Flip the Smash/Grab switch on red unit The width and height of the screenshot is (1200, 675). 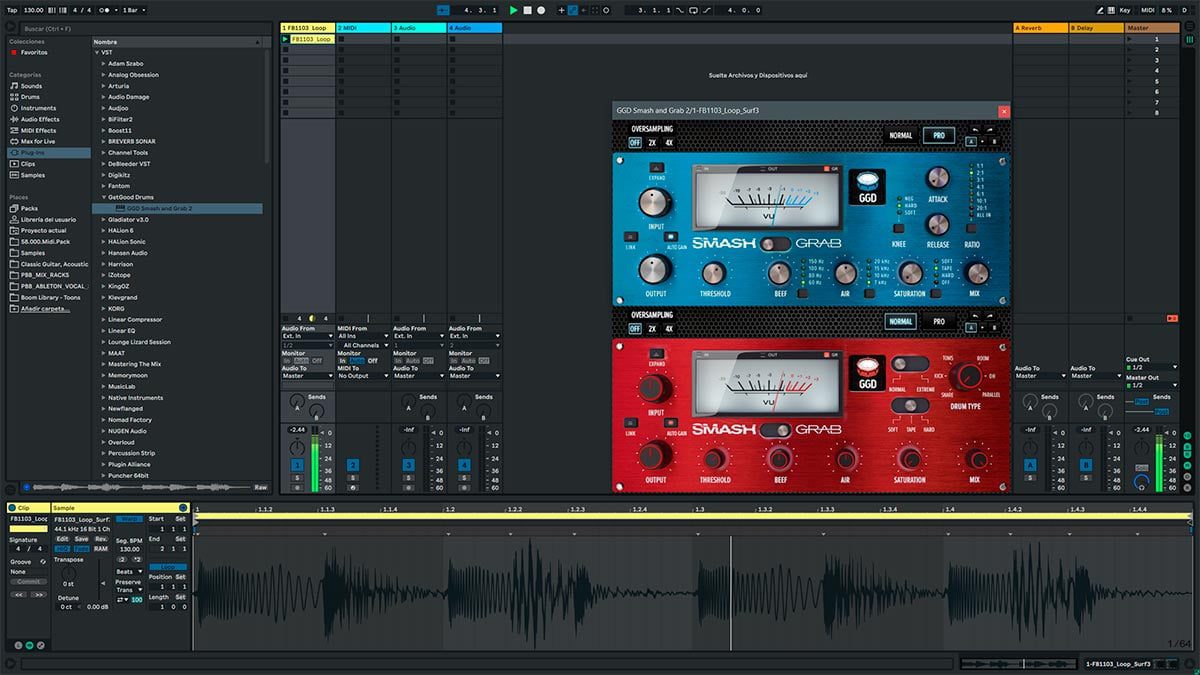775,430
